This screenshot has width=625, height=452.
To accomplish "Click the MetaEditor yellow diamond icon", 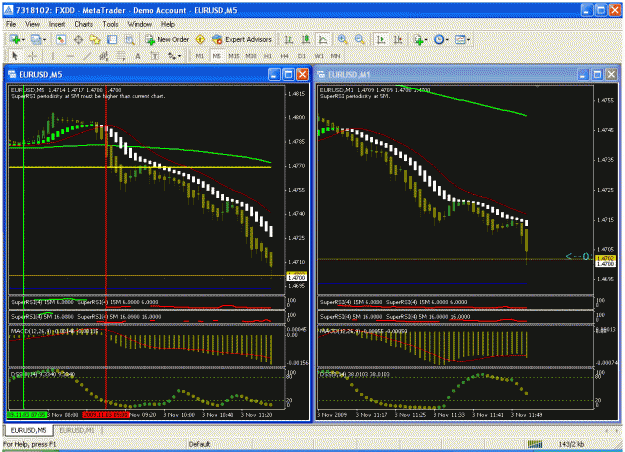I will click(200, 39).
